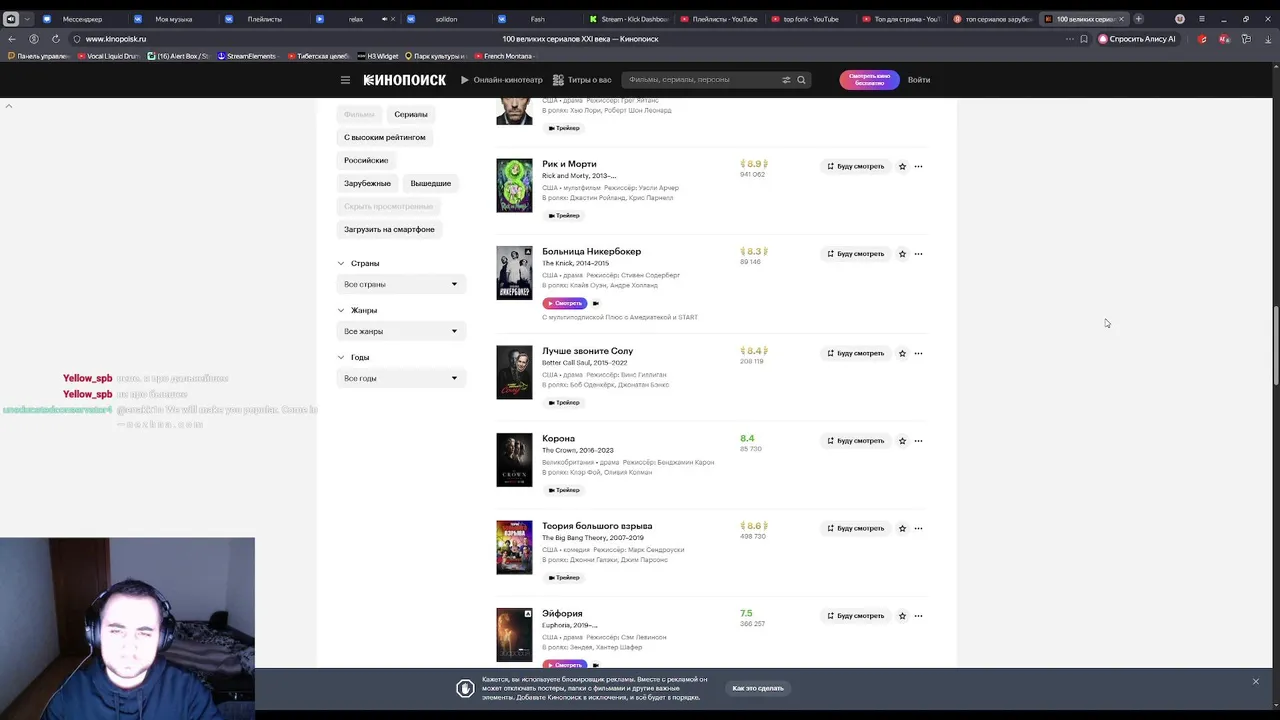Toggle the Зарубежные filter chip

coord(368,183)
